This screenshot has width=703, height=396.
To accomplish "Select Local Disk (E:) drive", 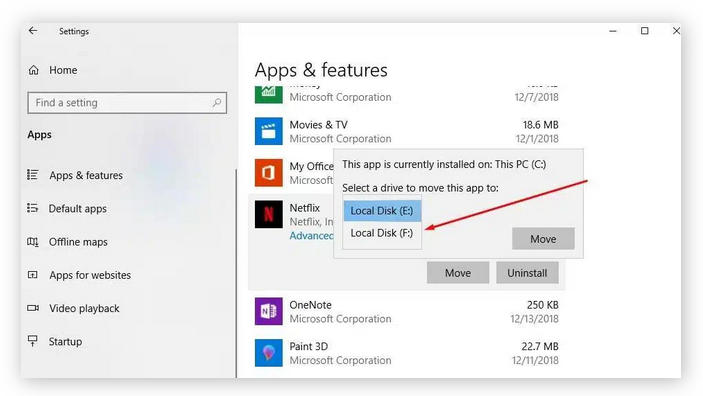I will [382, 211].
